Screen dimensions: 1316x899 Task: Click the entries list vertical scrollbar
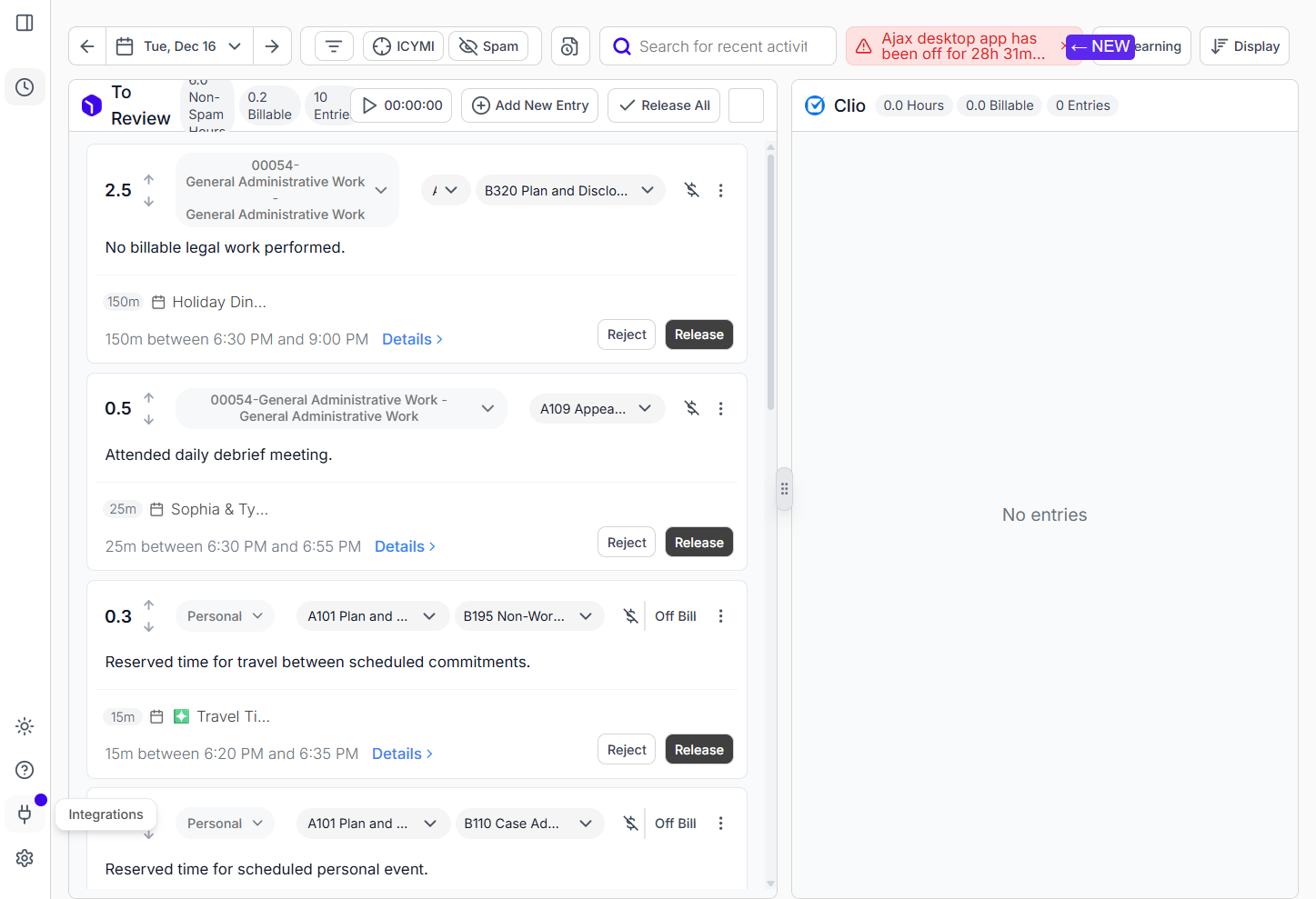(770, 284)
